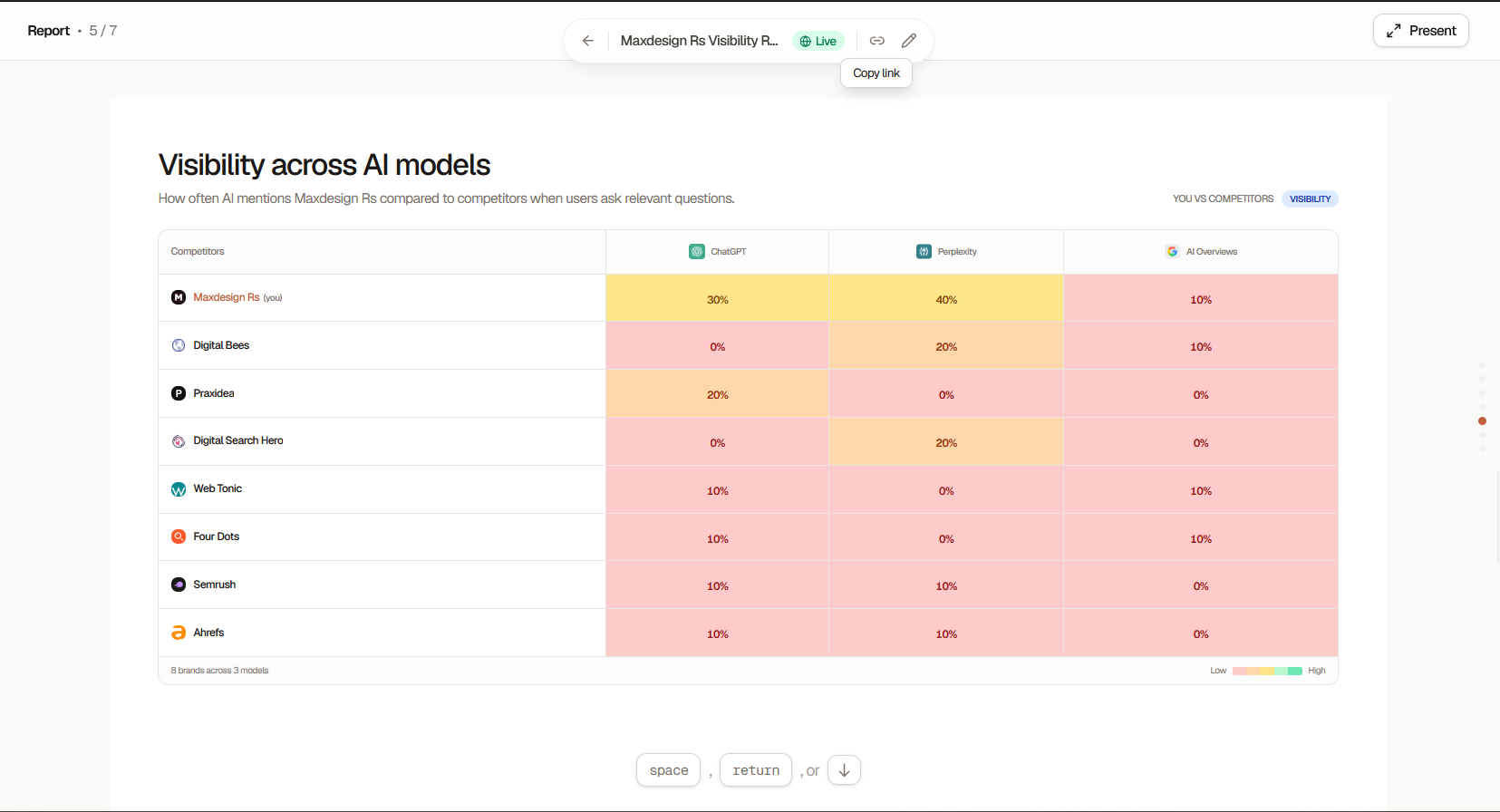This screenshot has height=812, width=1500.
Task: Click Four Dots AI Overviews 10% cell
Action: (1201, 538)
